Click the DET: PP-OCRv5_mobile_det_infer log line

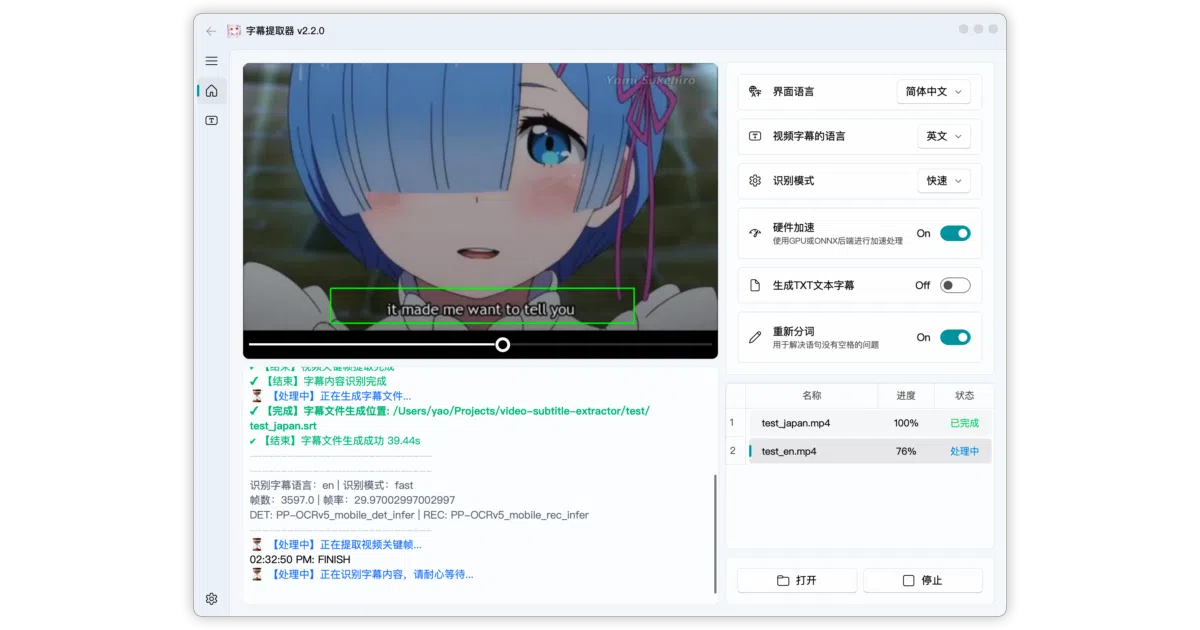pyautogui.click(x=419, y=515)
